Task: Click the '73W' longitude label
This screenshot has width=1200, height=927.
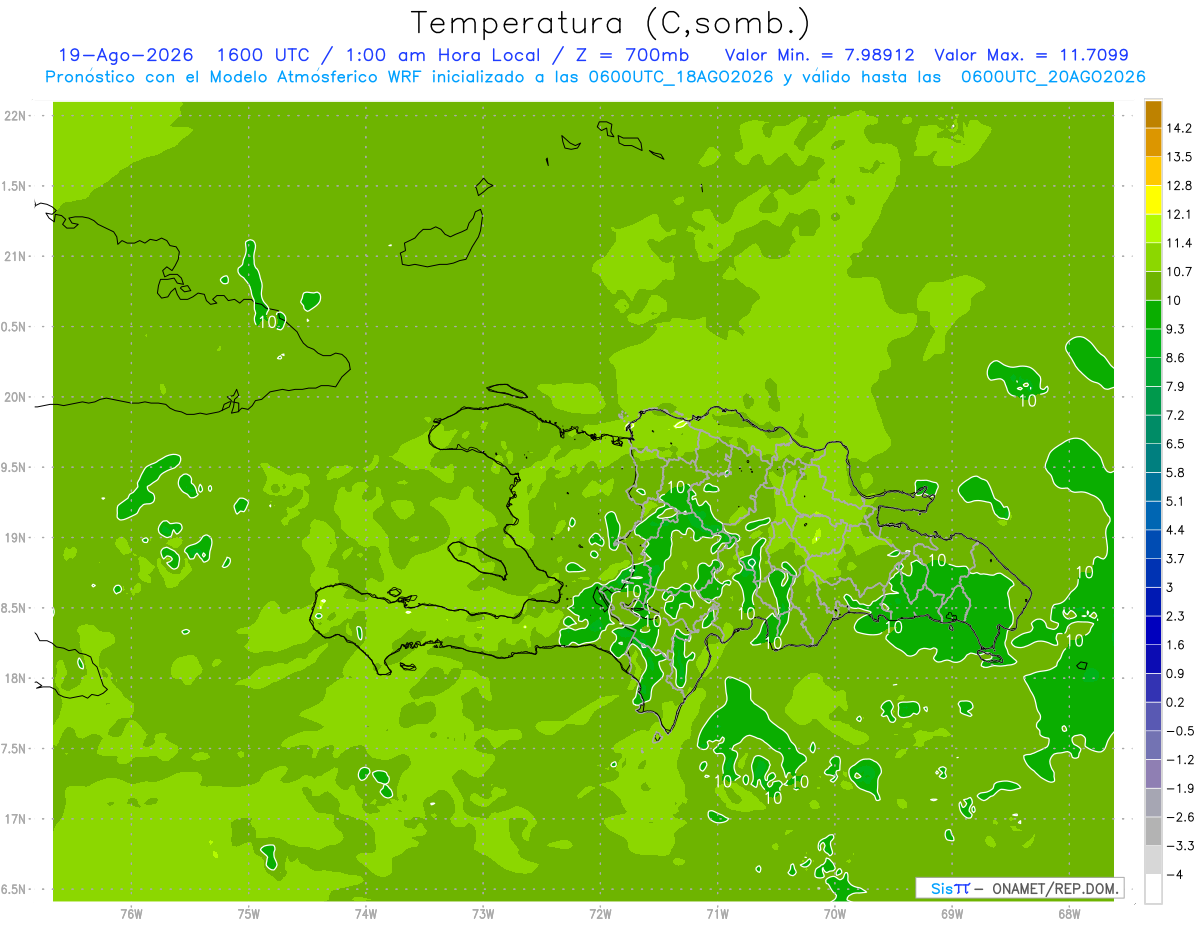Action: coord(483,914)
